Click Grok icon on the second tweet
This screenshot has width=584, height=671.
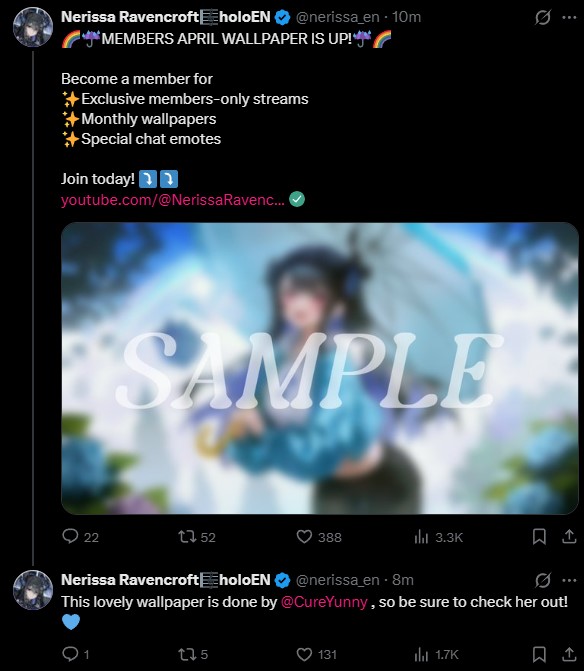point(542,580)
